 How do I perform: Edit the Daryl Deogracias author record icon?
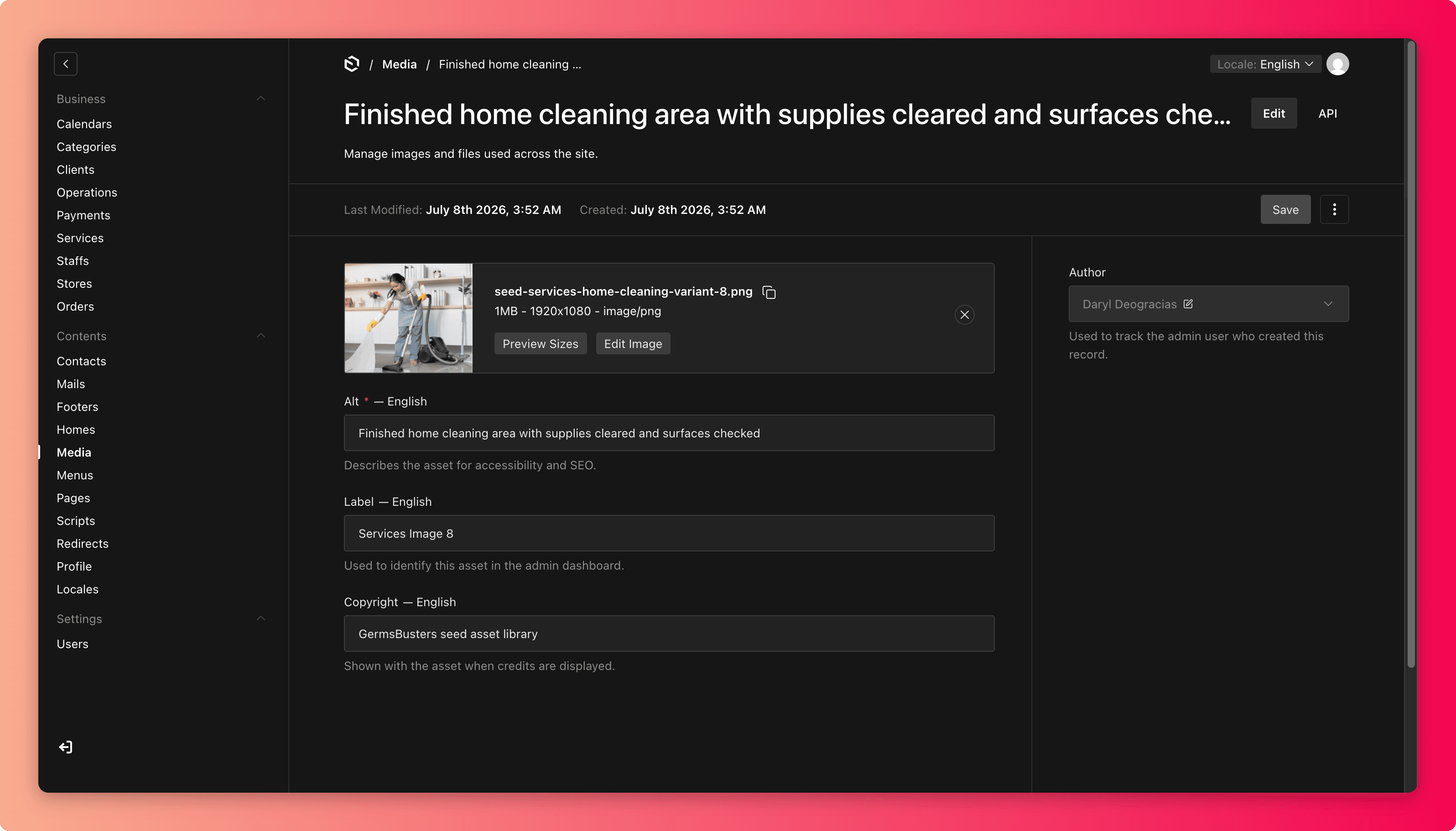click(1188, 304)
